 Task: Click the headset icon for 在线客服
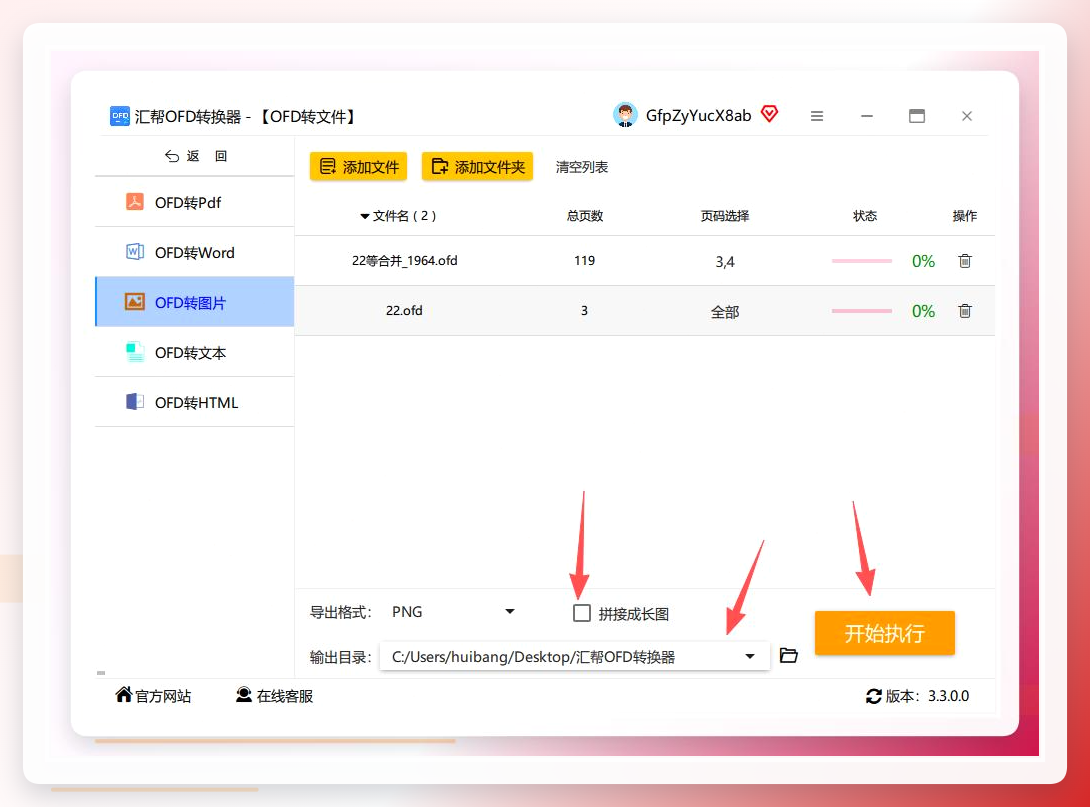243,694
